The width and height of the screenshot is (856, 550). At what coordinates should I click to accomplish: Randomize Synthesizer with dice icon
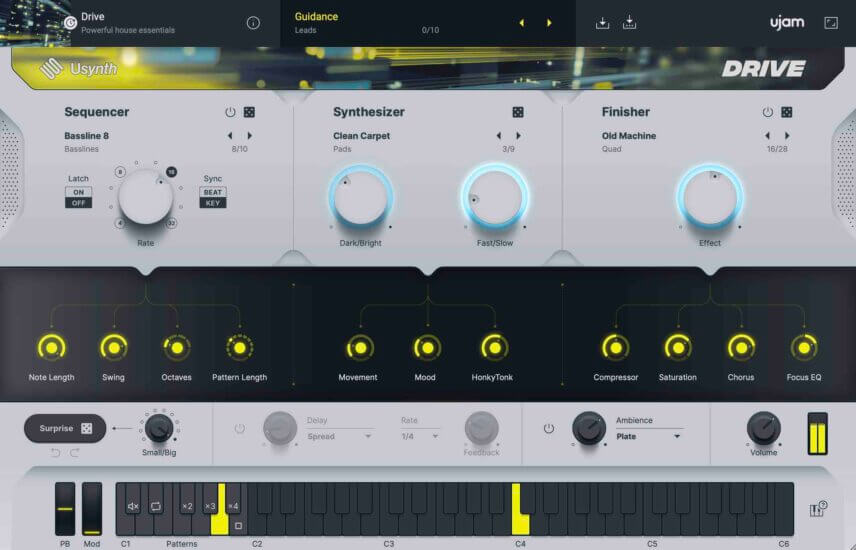click(518, 112)
